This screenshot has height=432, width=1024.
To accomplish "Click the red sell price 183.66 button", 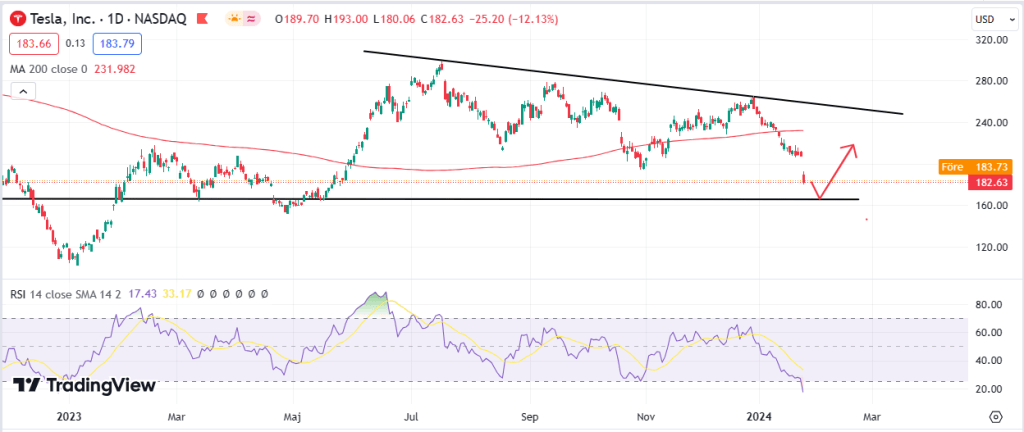I will click(31, 44).
